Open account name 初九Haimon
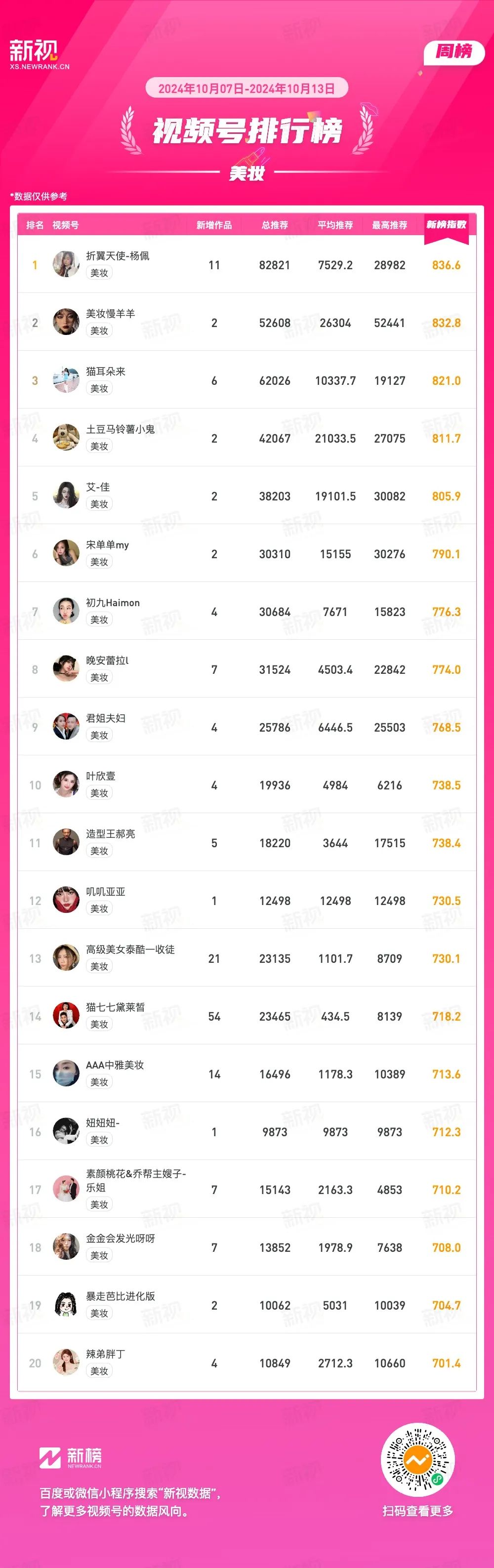Viewport: 494px width, 1568px height. click(113, 603)
